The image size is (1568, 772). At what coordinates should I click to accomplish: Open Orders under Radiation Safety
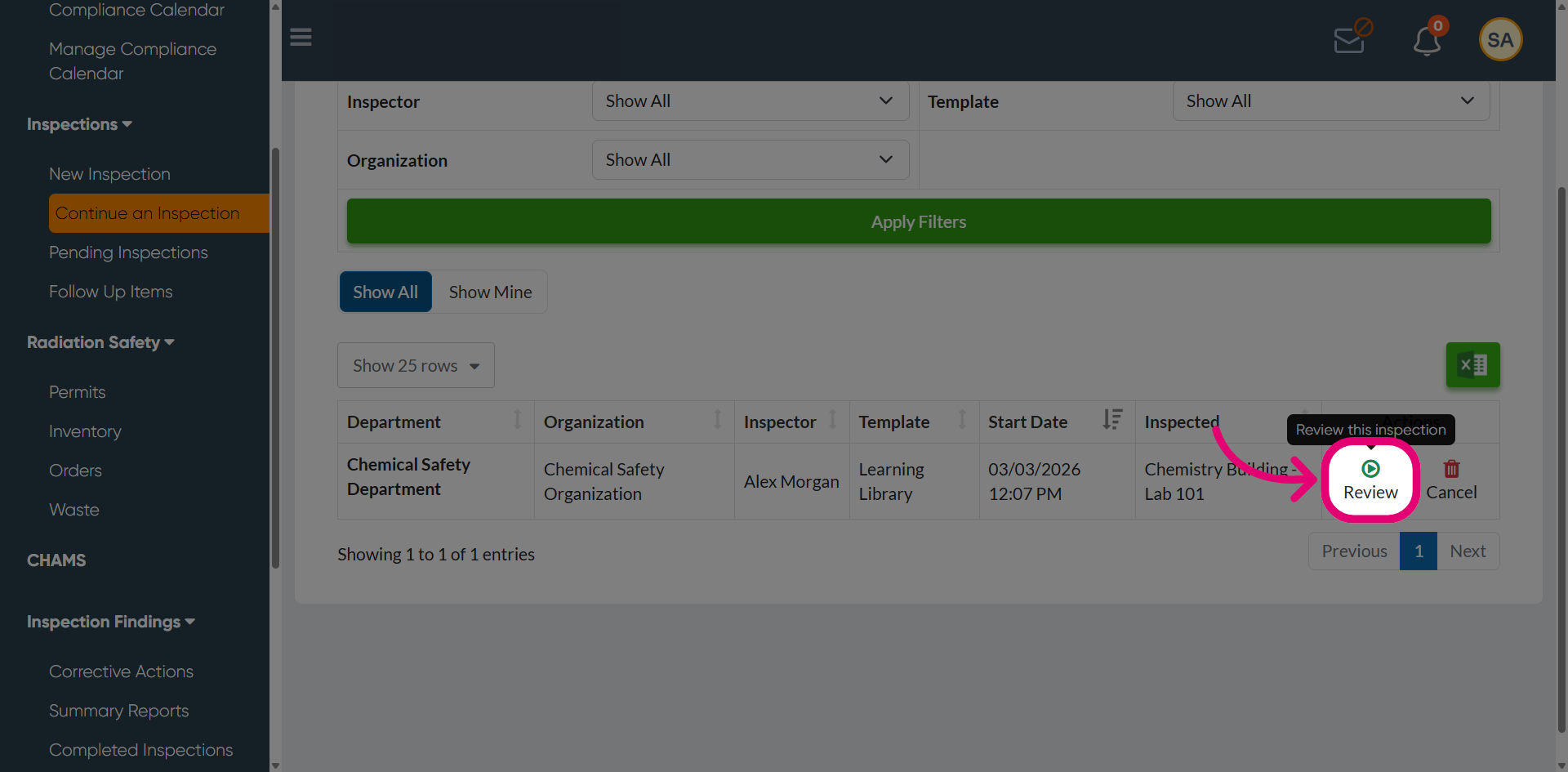point(75,471)
